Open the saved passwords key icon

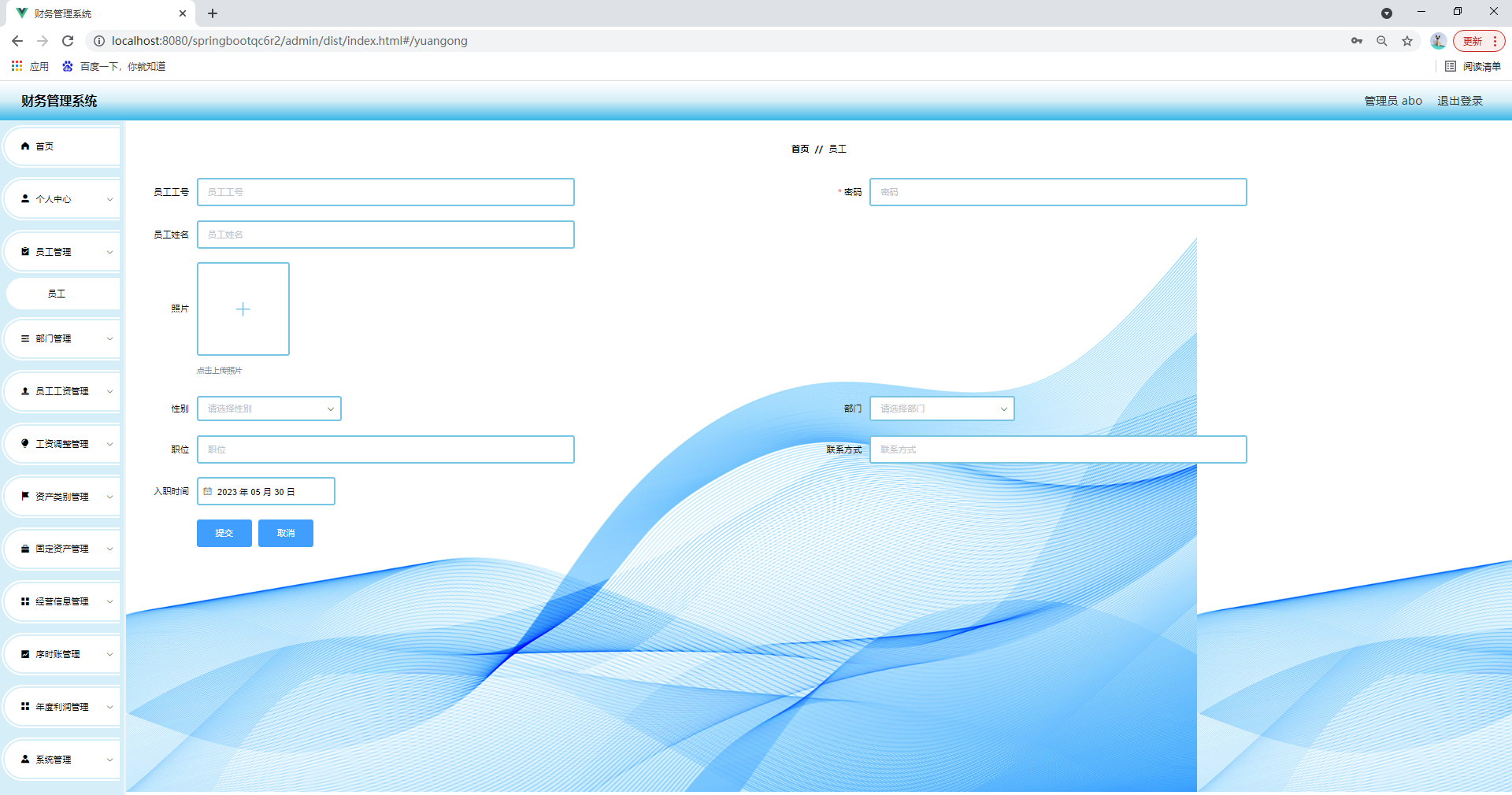point(1356,41)
